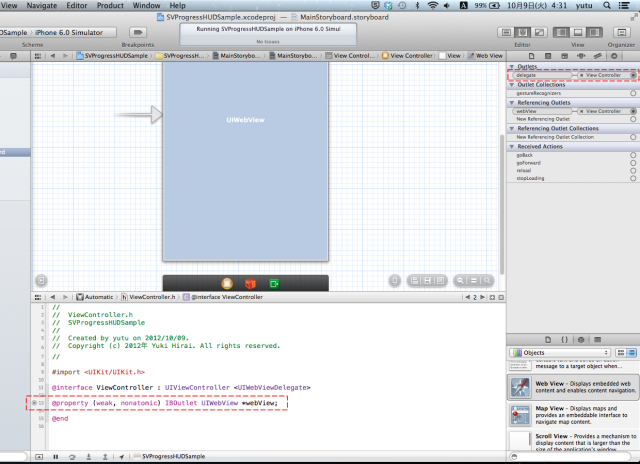
Task: Click the SVProgressHUDSample project breadcrumb
Action: 112,56
